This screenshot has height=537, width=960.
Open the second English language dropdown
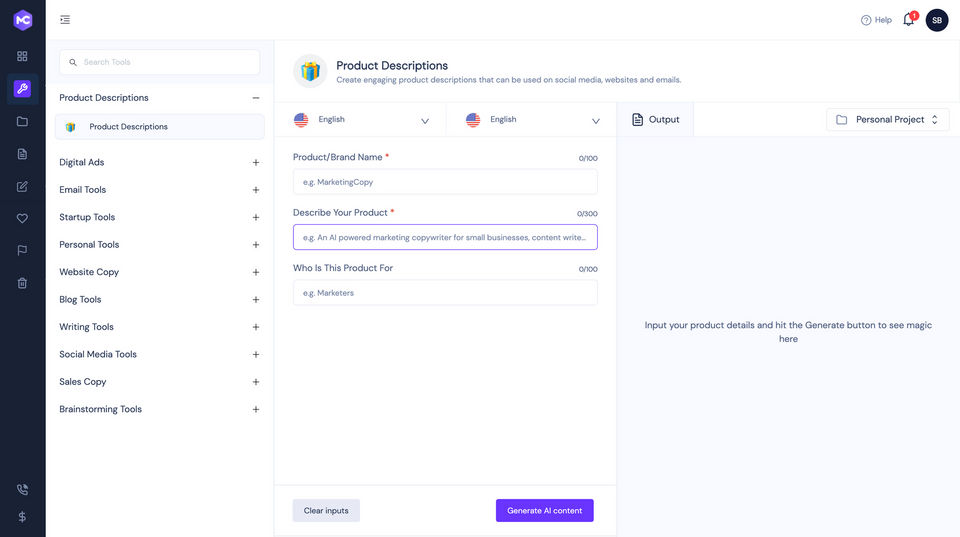pos(532,120)
